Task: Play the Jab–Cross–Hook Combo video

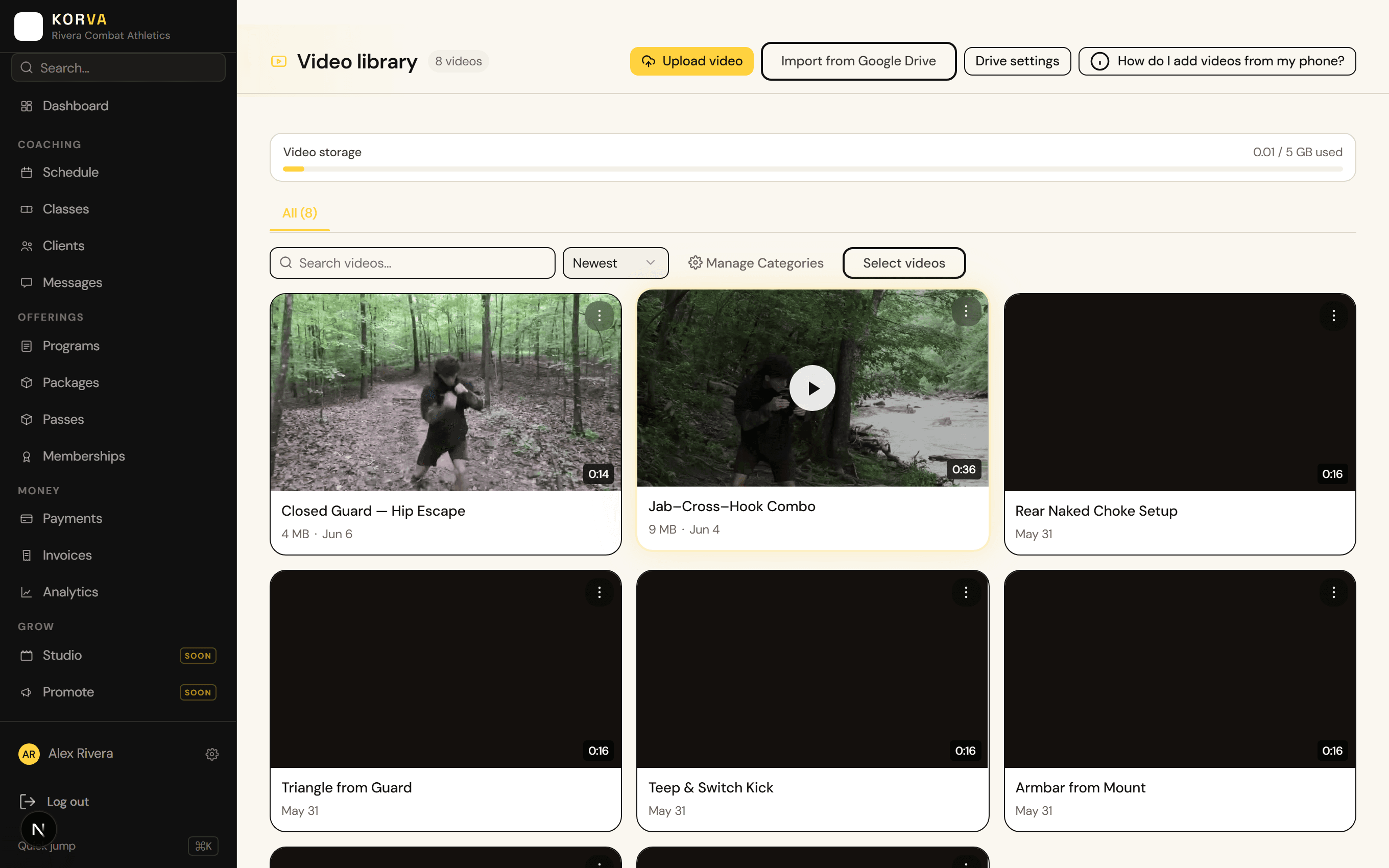Action: (812, 388)
